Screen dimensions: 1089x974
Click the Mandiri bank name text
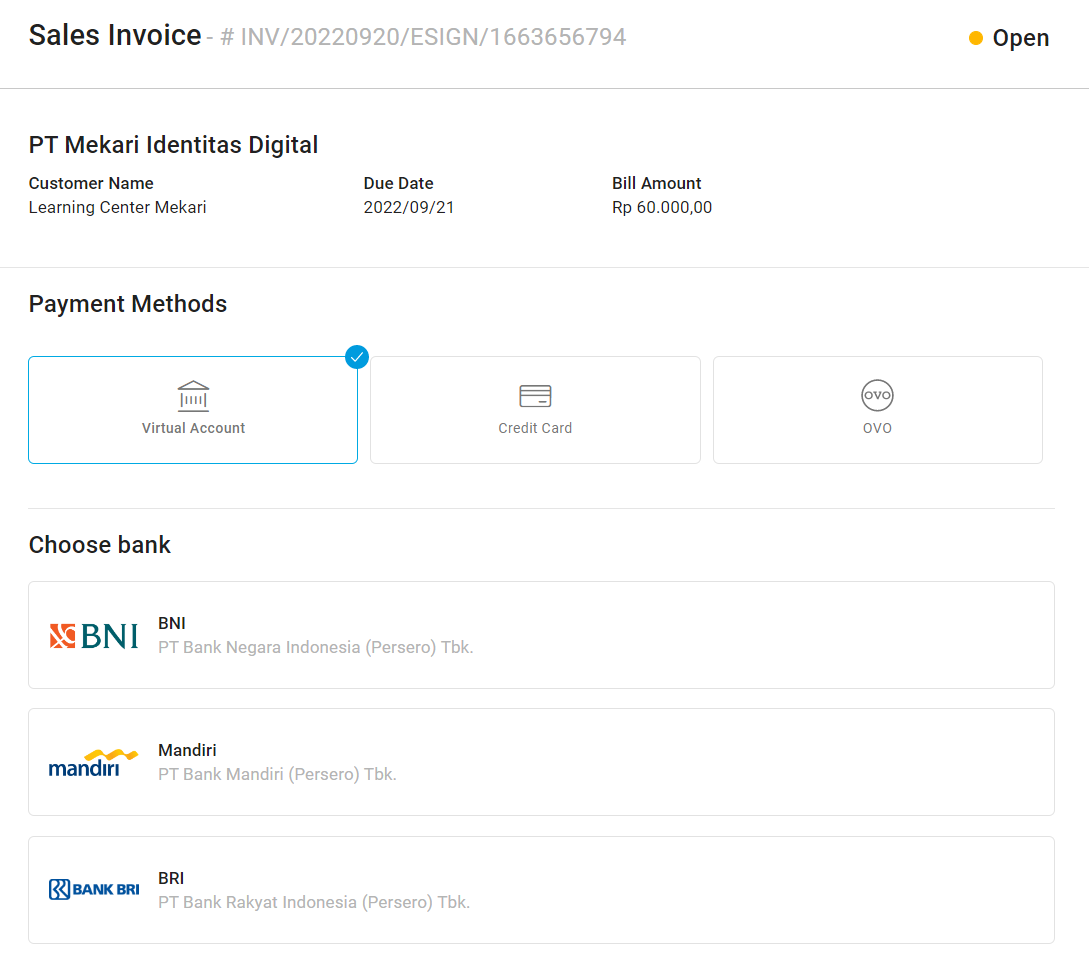tap(187, 750)
